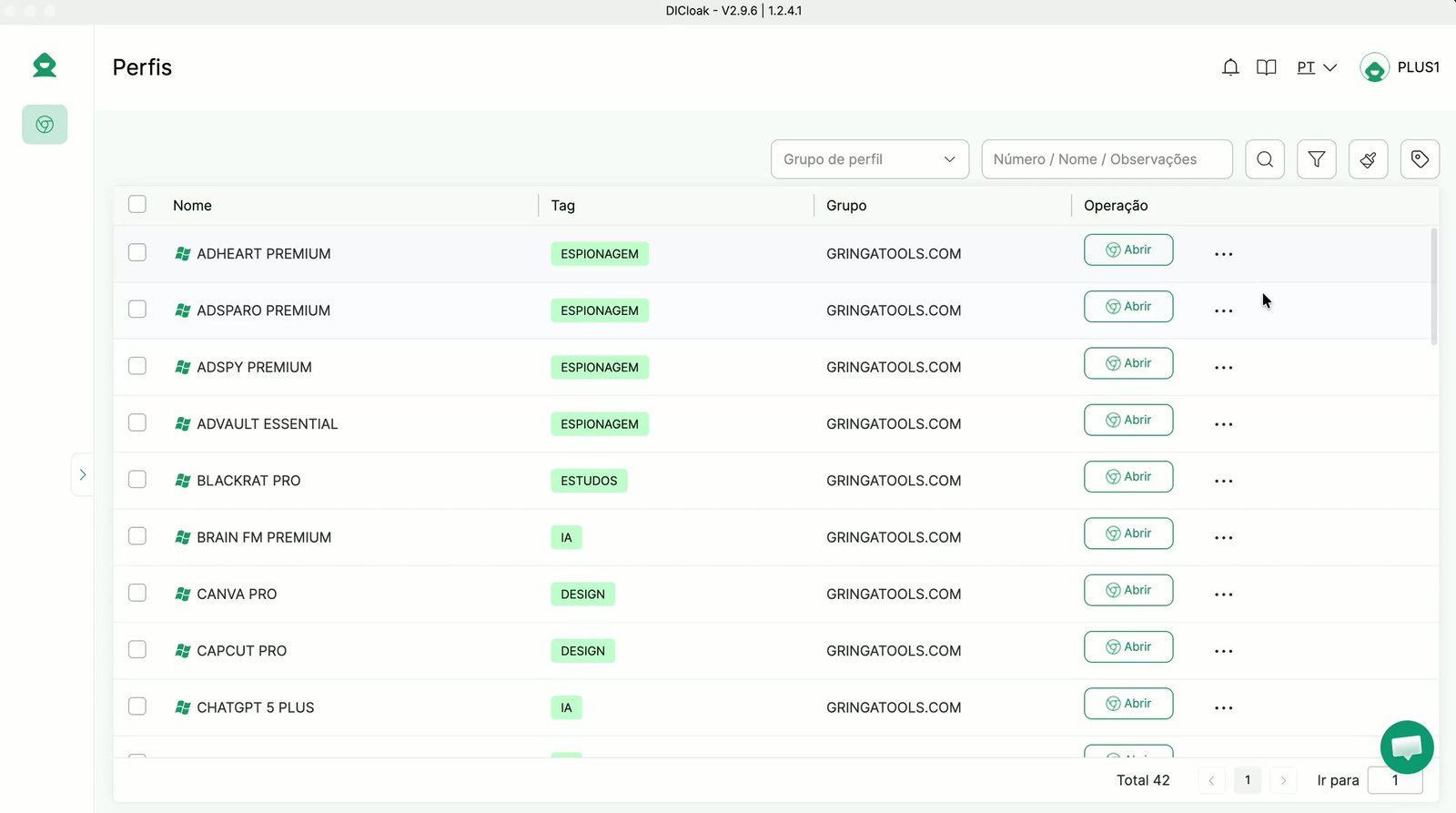This screenshot has width=1456, height=813.
Task: Check the ADVAULT ESSENTIAL row checkbox
Action: (137, 422)
